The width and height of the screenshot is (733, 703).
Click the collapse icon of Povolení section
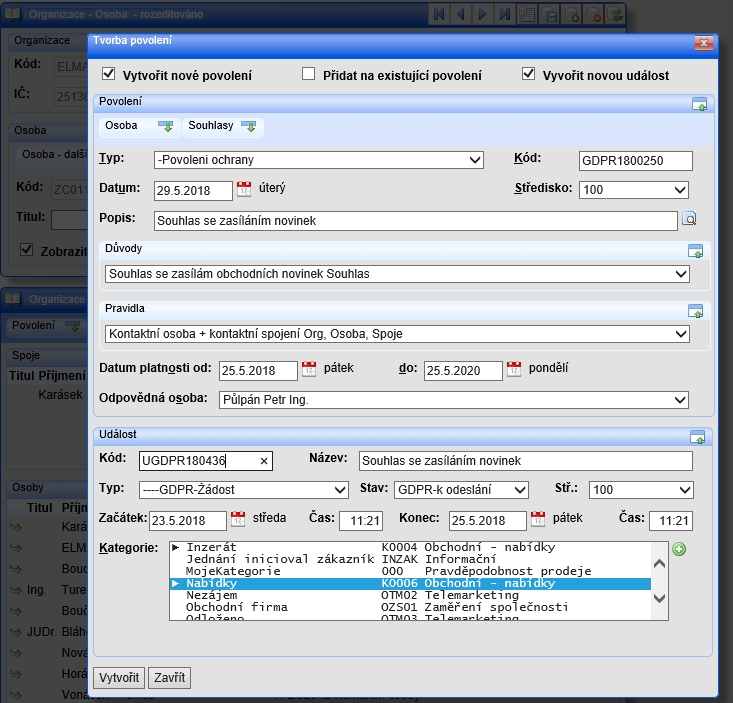click(x=699, y=104)
